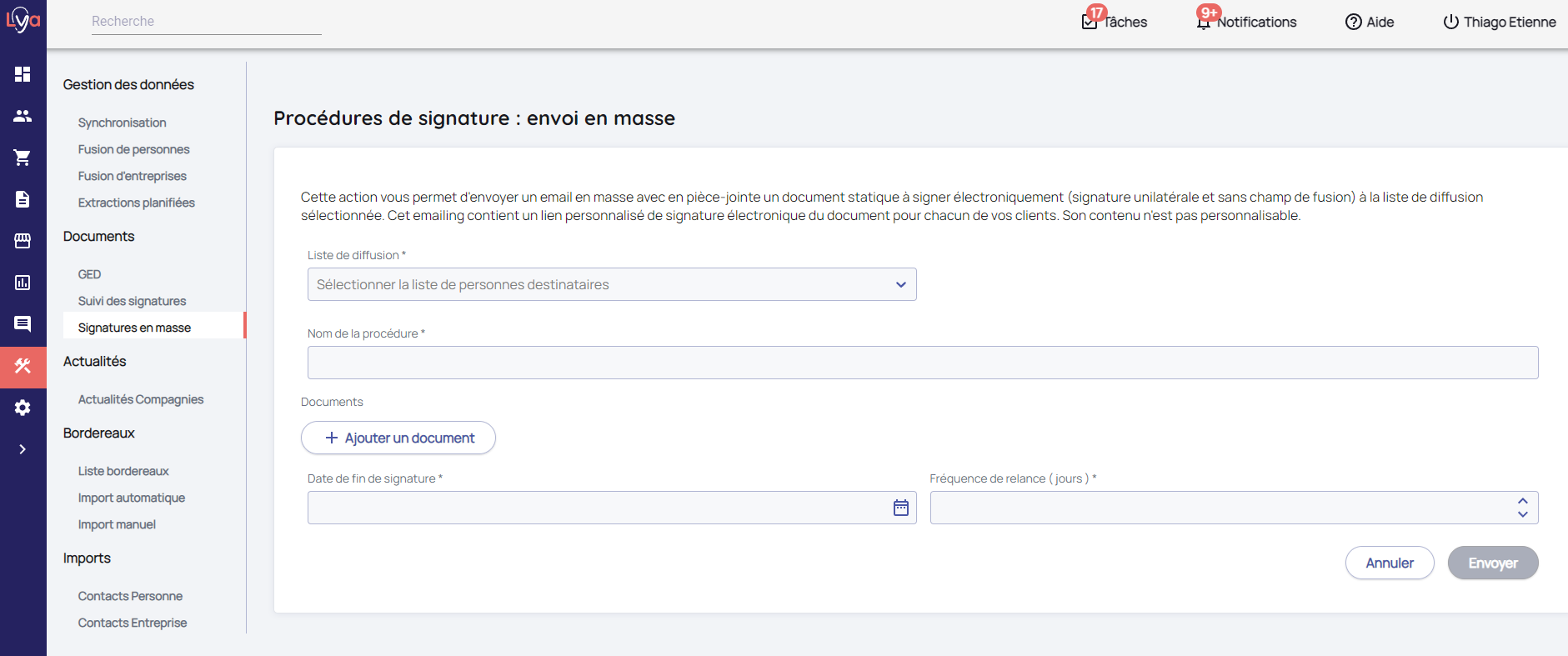Increase the Fréquence de relance value

[1522, 501]
